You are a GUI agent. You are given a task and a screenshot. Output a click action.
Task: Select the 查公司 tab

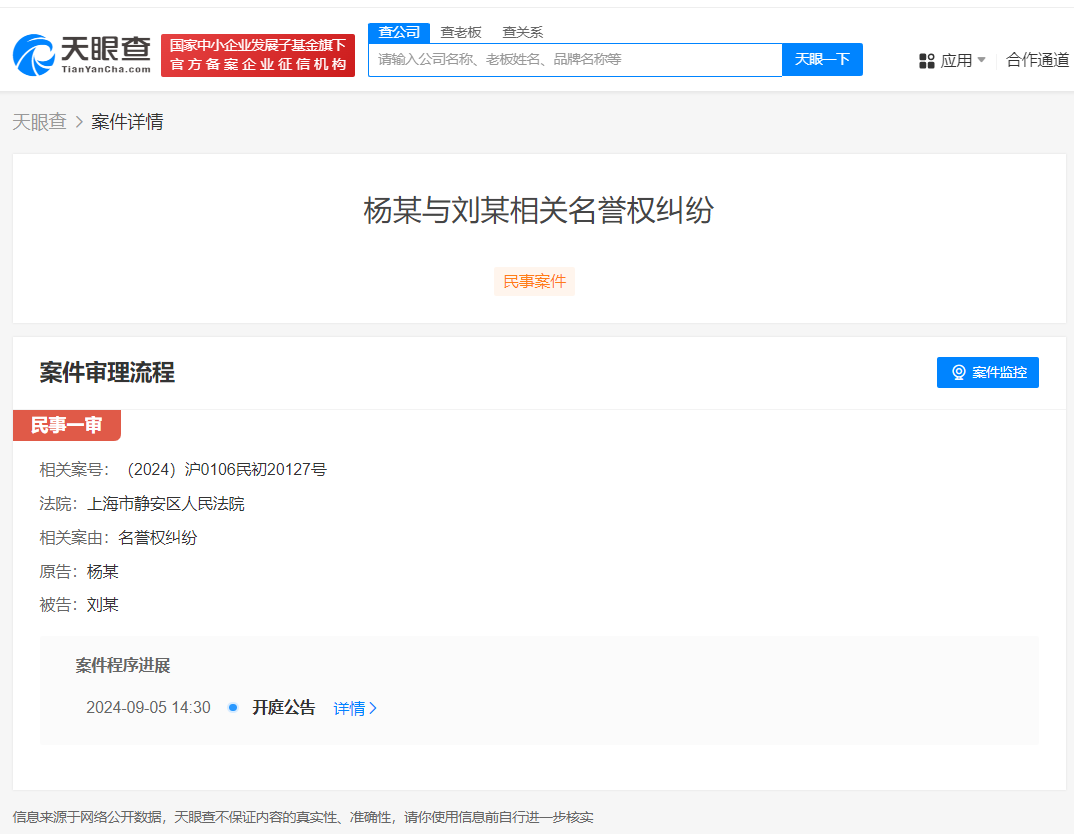point(399,32)
